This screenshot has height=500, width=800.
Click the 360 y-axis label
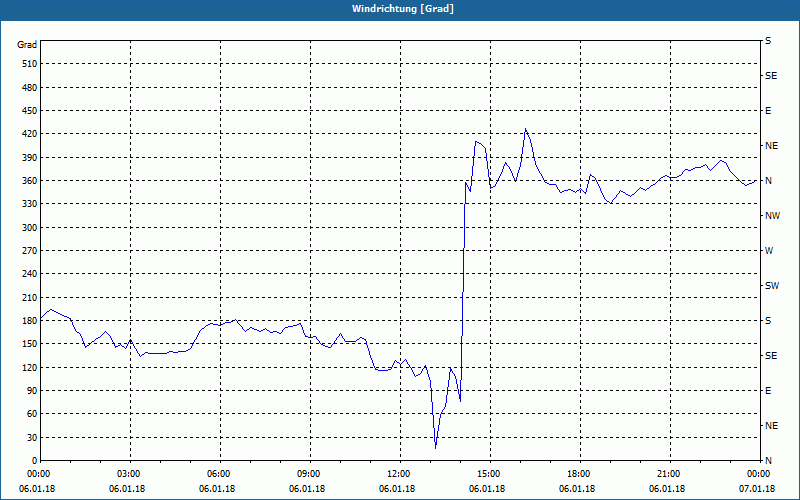[30, 181]
